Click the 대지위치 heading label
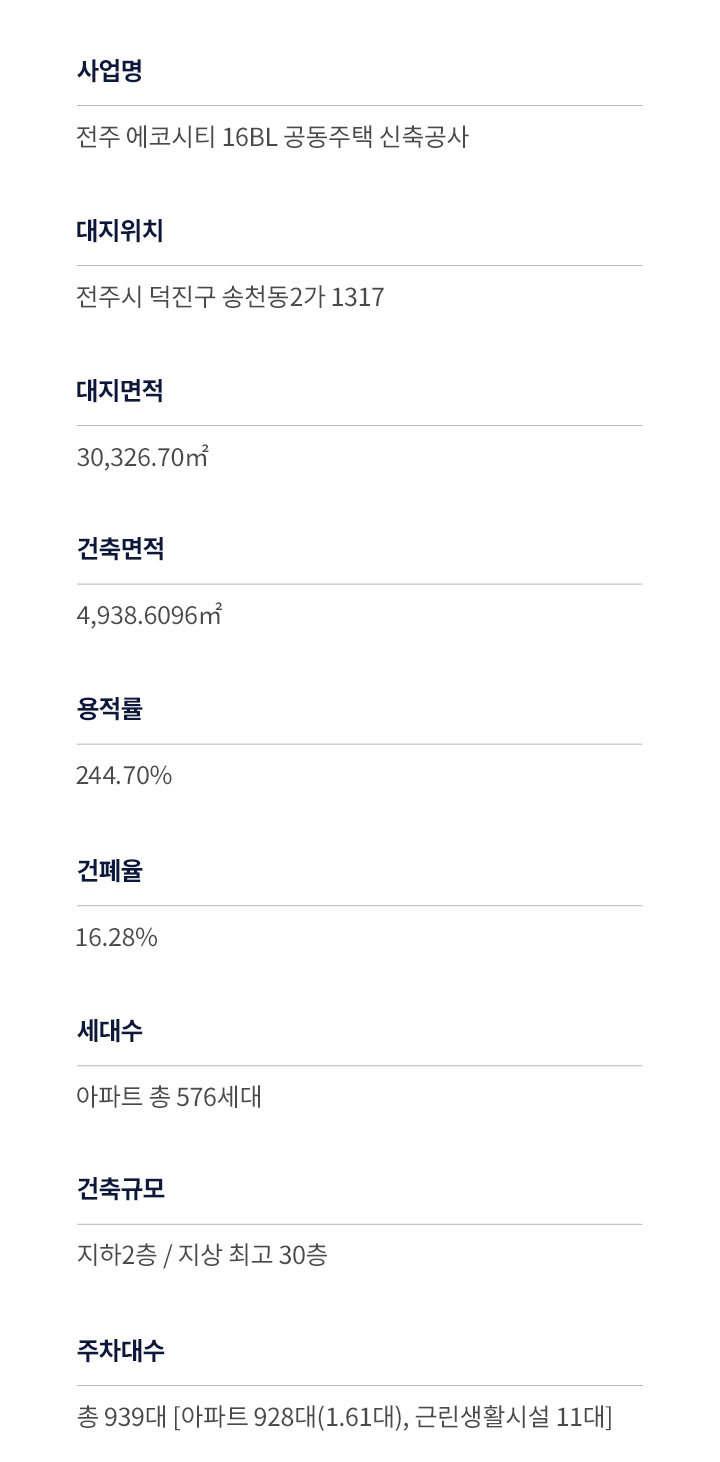 [x=120, y=231]
